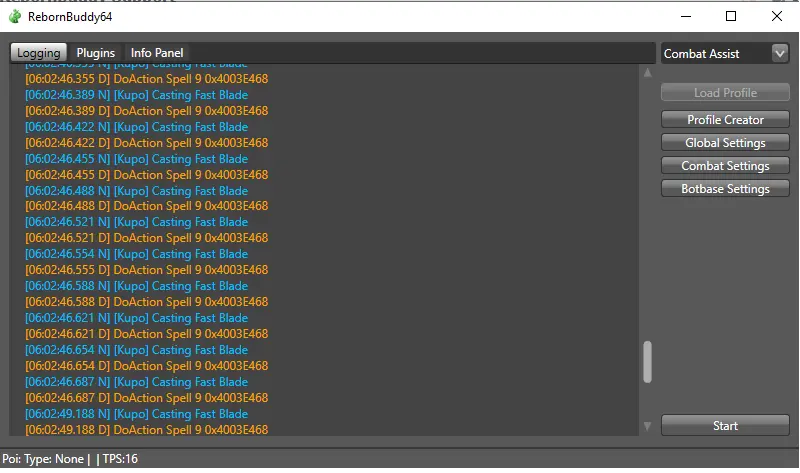The height and width of the screenshot is (473, 800).
Task: Select log line 06:02:46.654 D DoAction Spell
Action: coord(146,366)
